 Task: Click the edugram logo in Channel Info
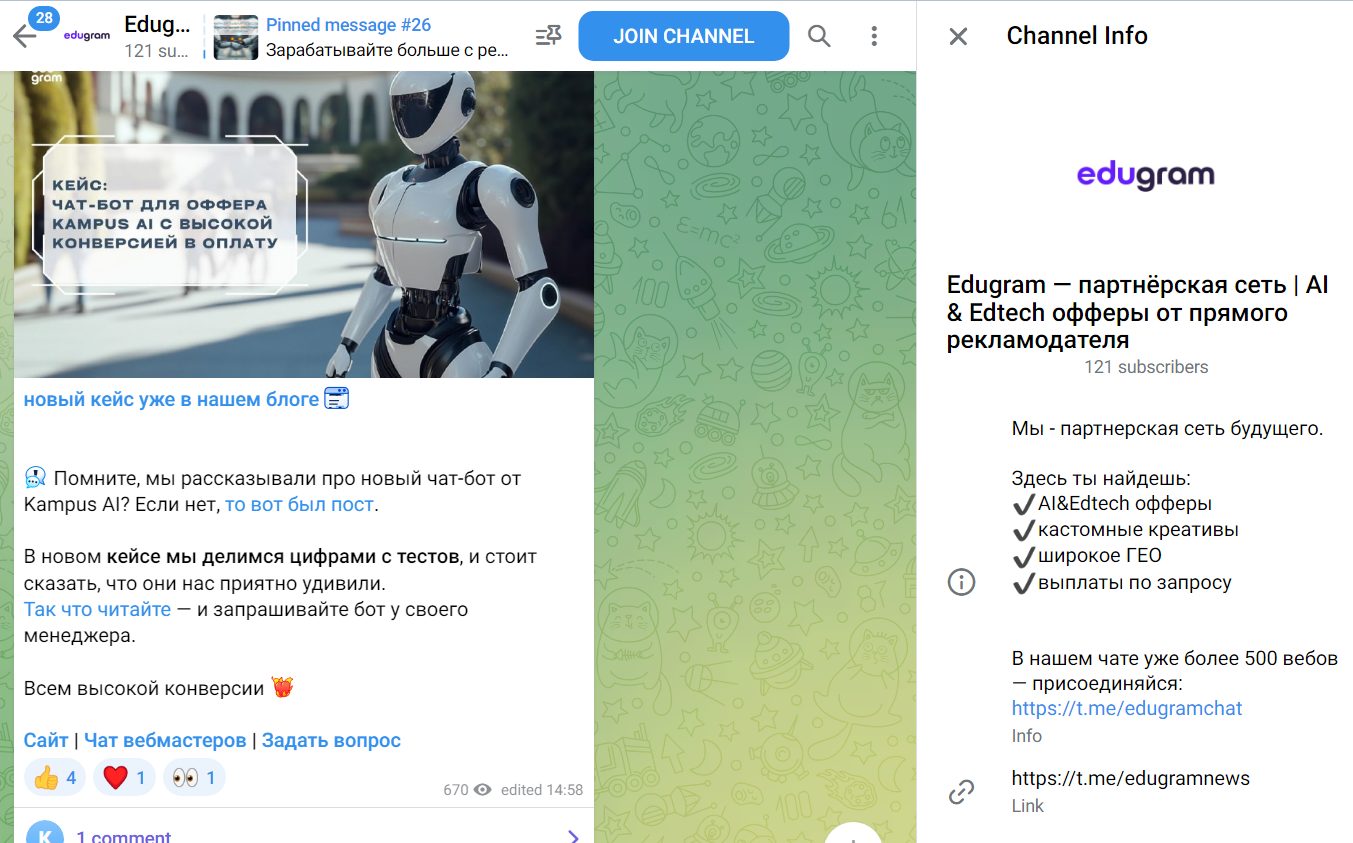pos(1145,176)
